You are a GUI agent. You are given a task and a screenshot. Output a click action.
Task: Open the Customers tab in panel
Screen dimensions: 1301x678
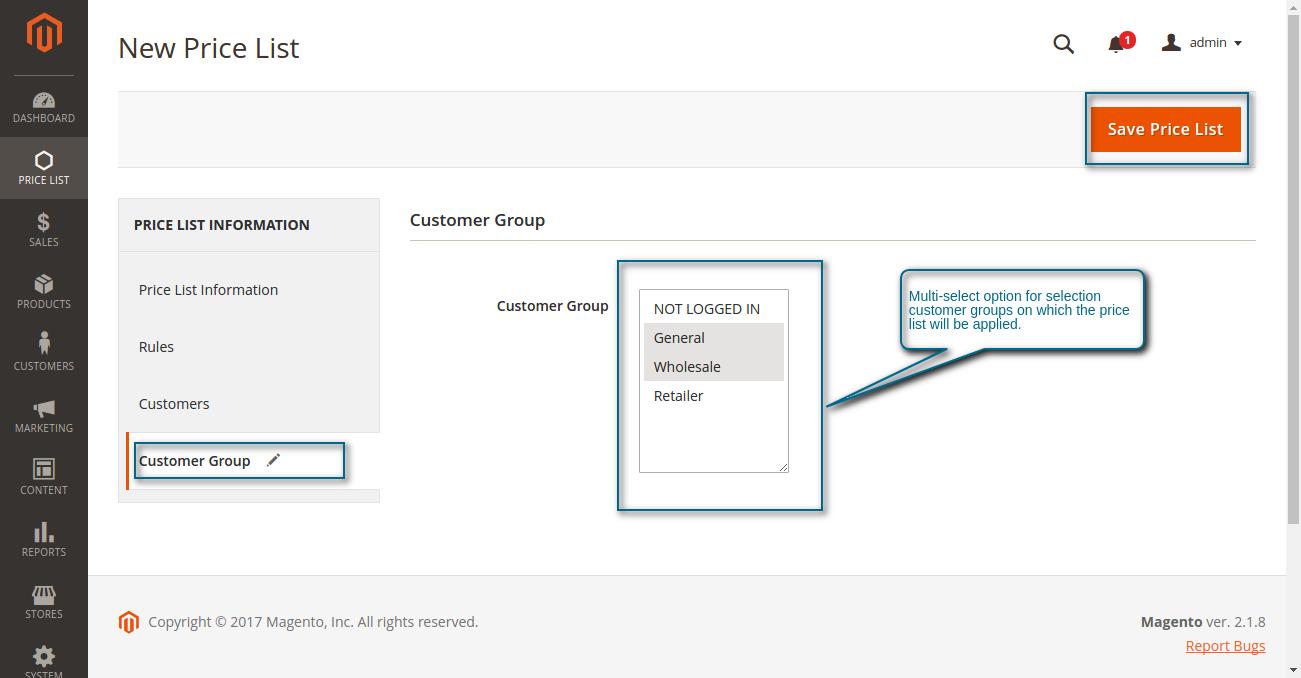point(174,404)
